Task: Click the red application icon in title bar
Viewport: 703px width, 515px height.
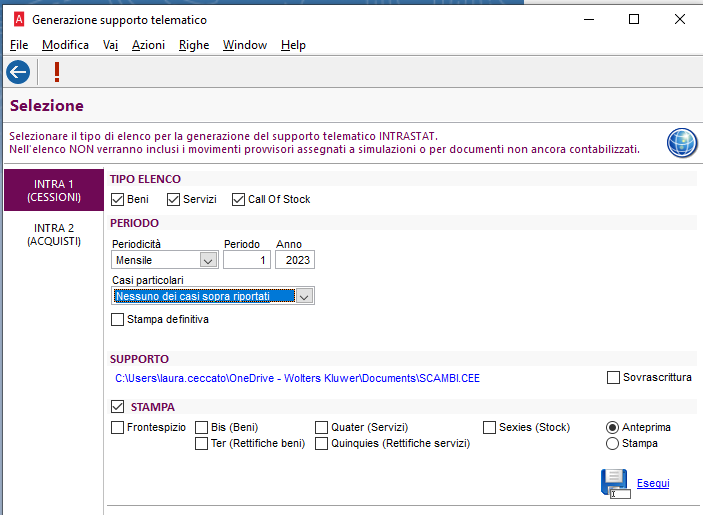Action: point(19,20)
